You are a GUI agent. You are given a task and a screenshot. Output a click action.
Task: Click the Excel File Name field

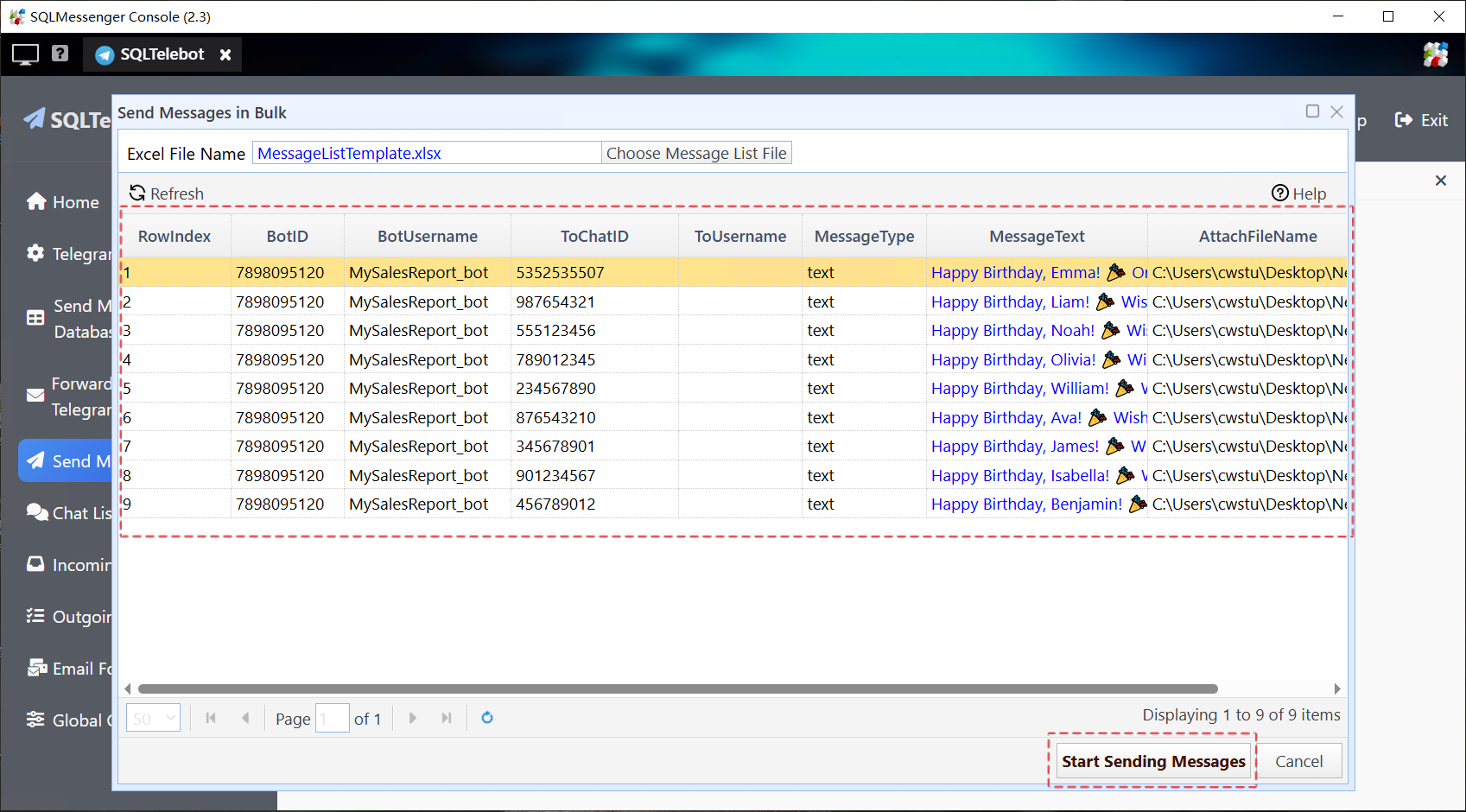[x=426, y=154]
